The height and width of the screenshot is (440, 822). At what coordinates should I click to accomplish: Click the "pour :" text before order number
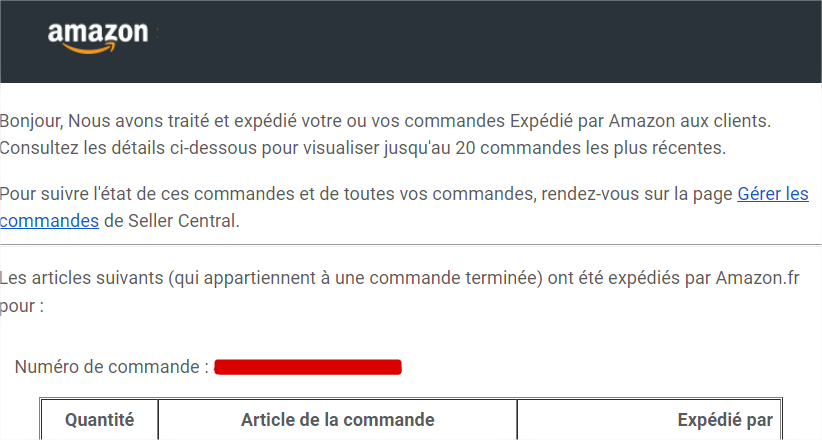[22, 305]
